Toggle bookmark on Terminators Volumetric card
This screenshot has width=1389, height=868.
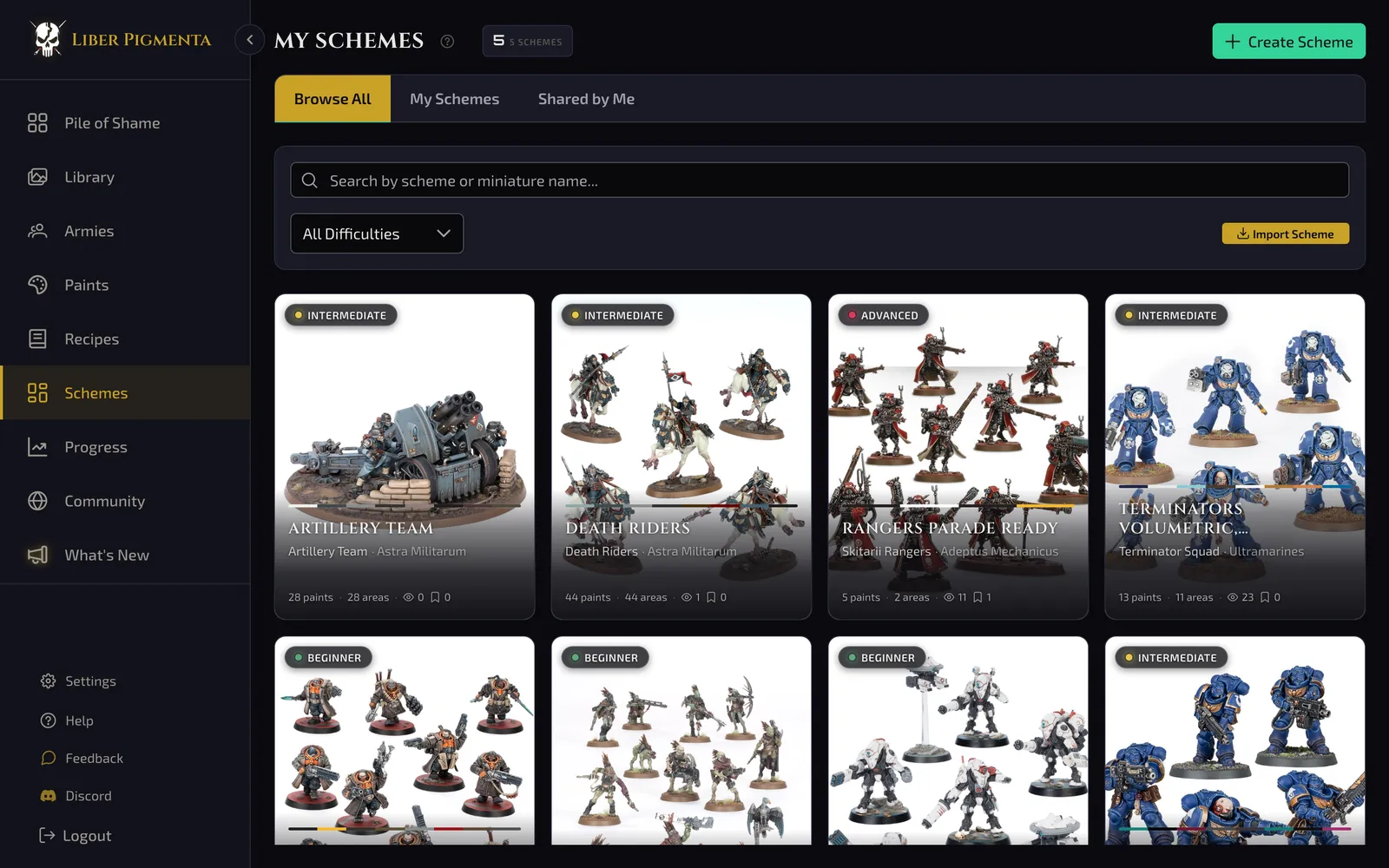[x=1265, y=597]
